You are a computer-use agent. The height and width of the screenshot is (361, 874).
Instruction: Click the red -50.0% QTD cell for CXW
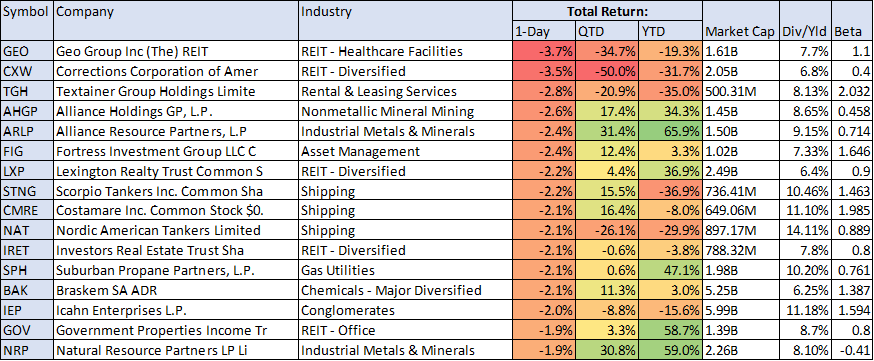(607, 71)
